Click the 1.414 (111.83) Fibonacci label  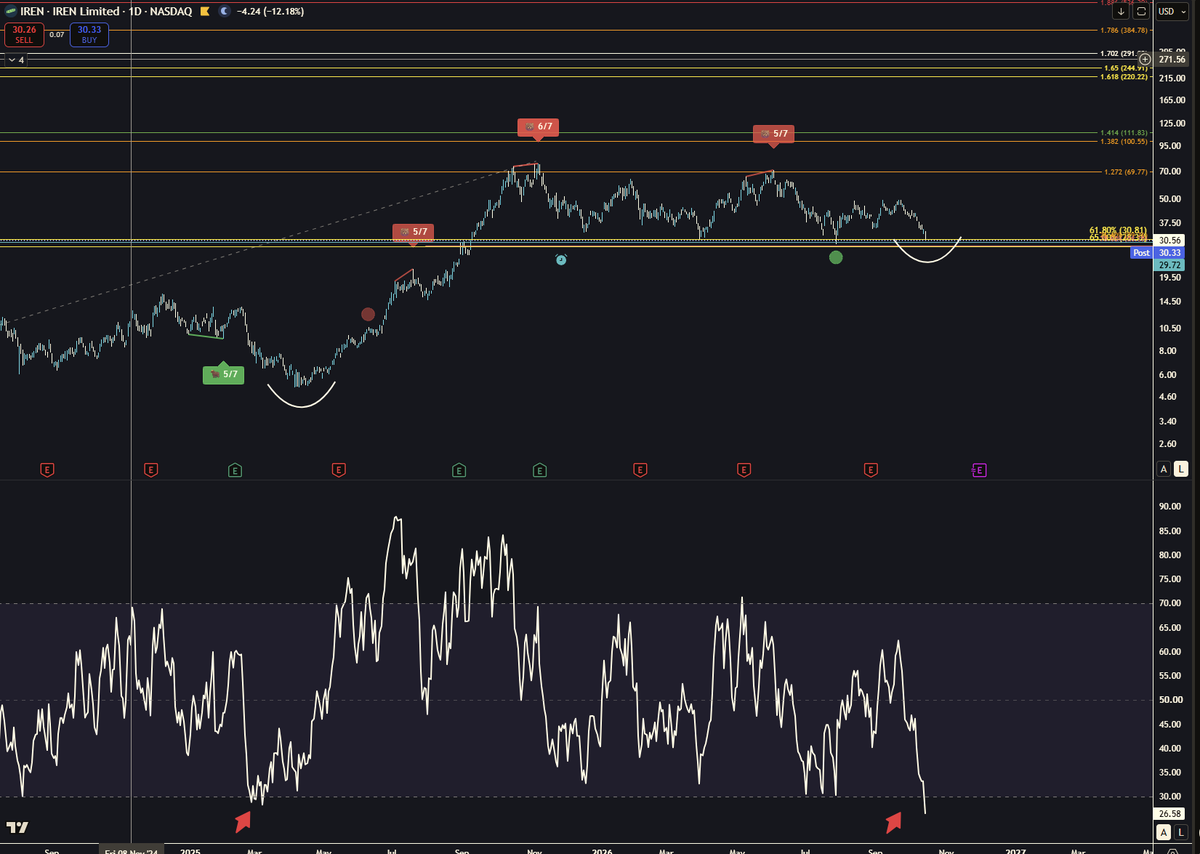coord(1126,133)
